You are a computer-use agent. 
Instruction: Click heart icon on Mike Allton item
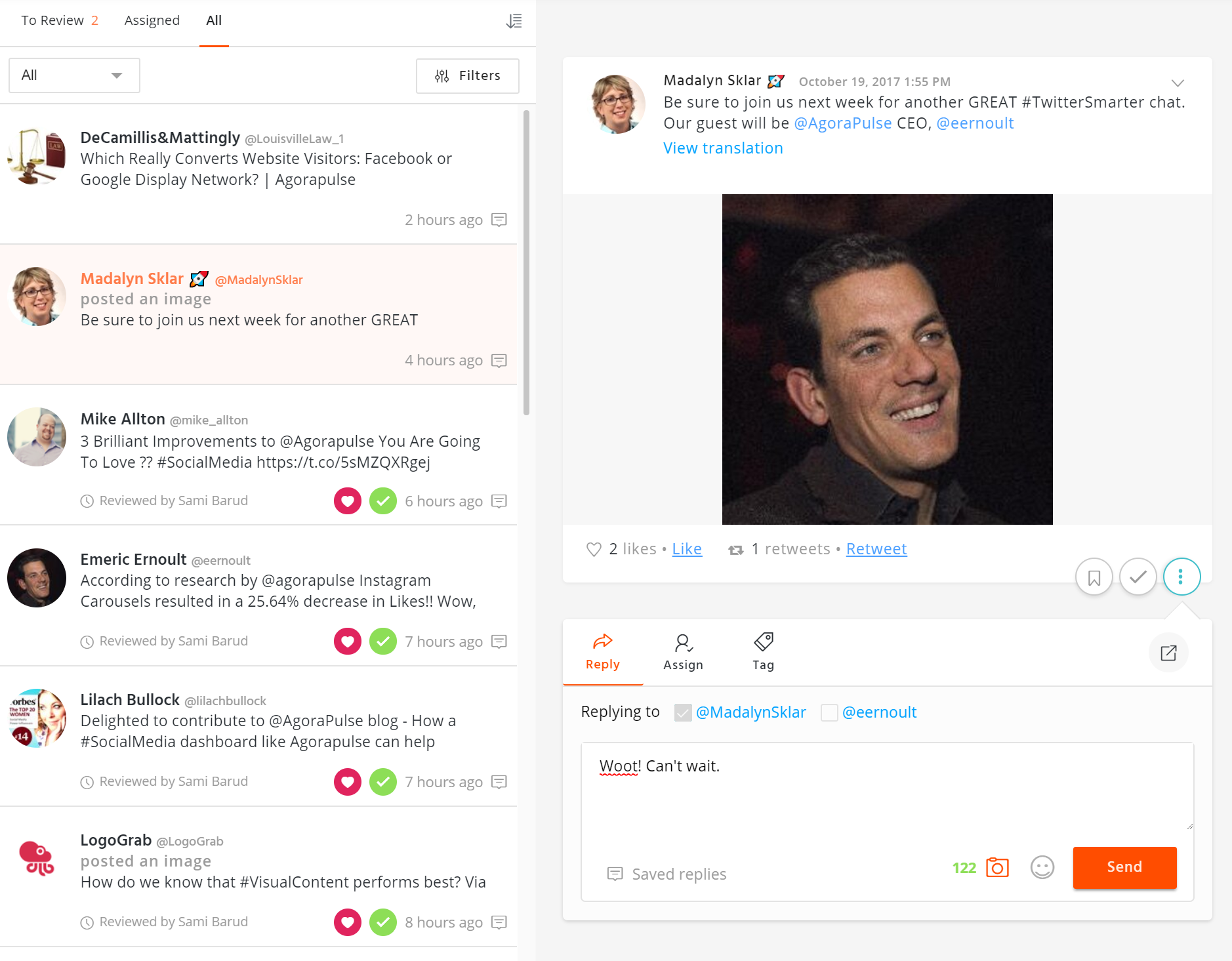pyautogui.click(x=348, y=501)
